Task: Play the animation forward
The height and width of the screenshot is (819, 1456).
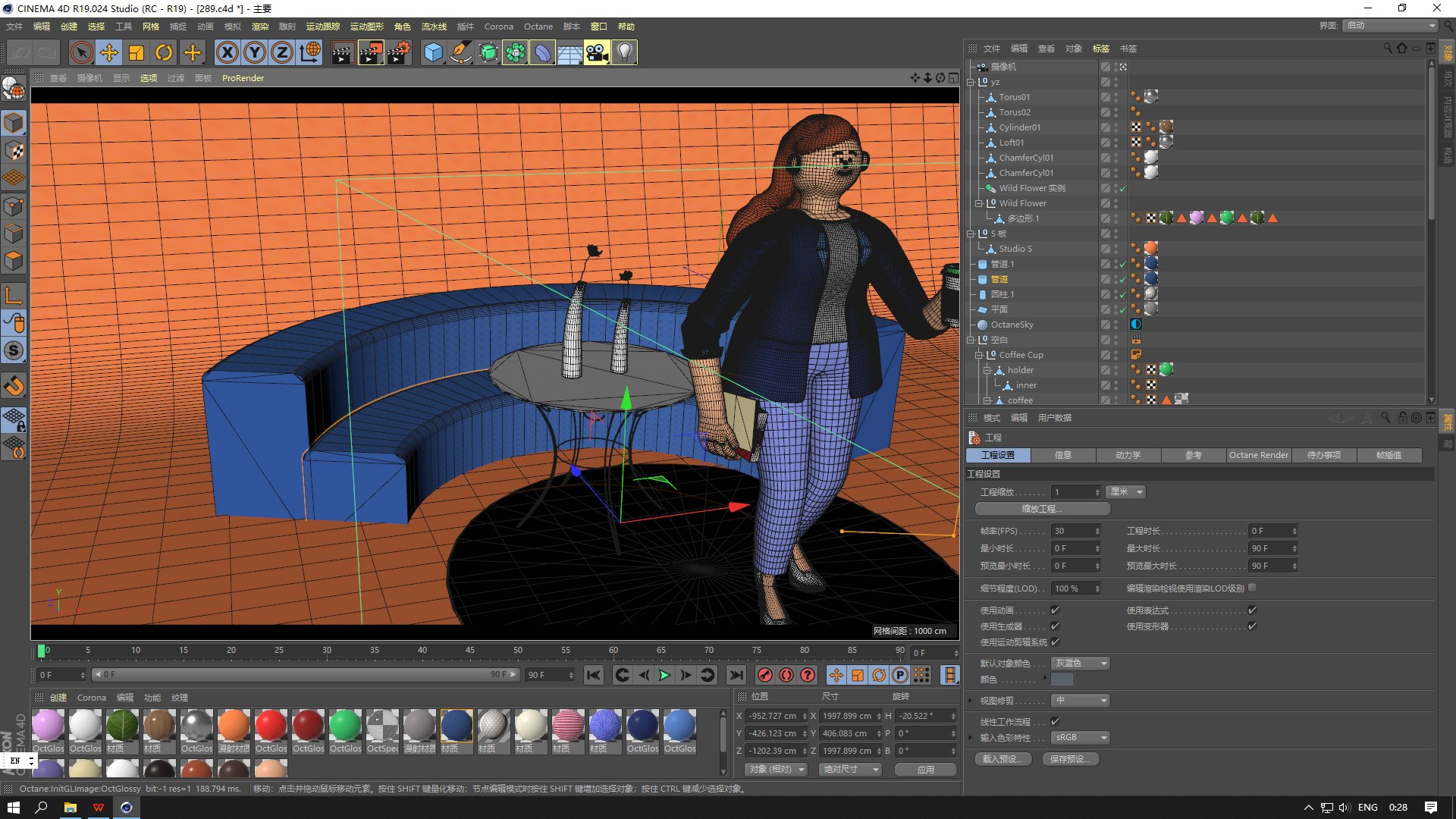Action: pos(664,675)
